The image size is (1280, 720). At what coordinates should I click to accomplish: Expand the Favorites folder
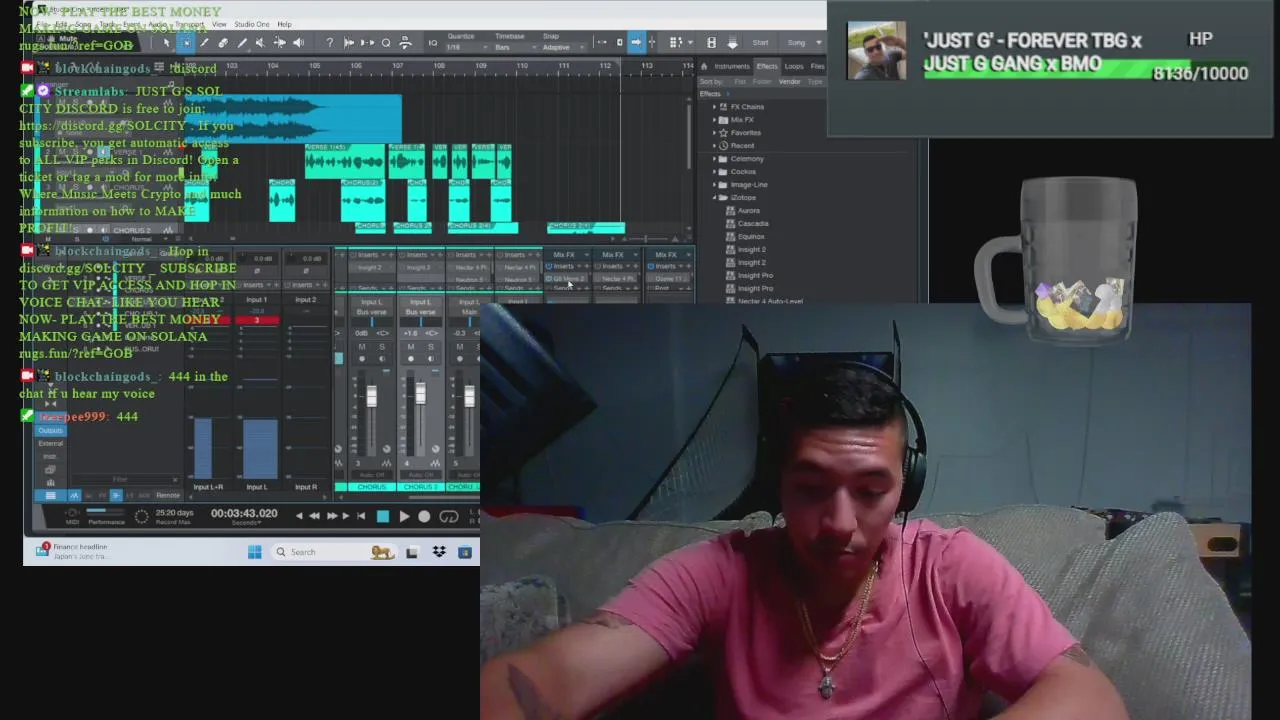(714, 133)
